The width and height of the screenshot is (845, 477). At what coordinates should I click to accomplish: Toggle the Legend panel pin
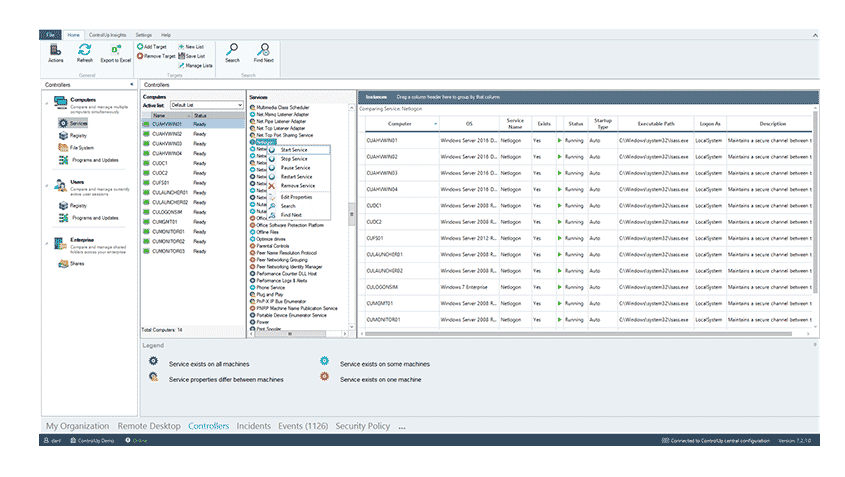814,345
